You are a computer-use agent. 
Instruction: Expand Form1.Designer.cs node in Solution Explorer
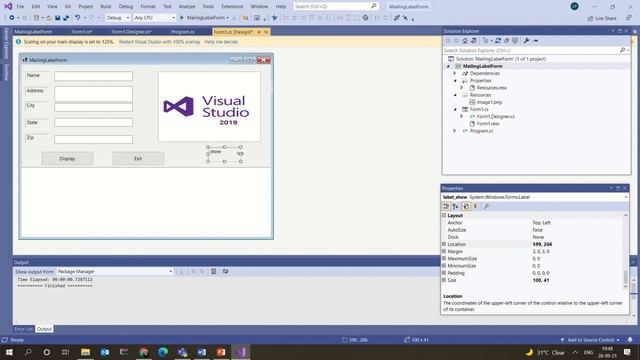click(462, 116)
